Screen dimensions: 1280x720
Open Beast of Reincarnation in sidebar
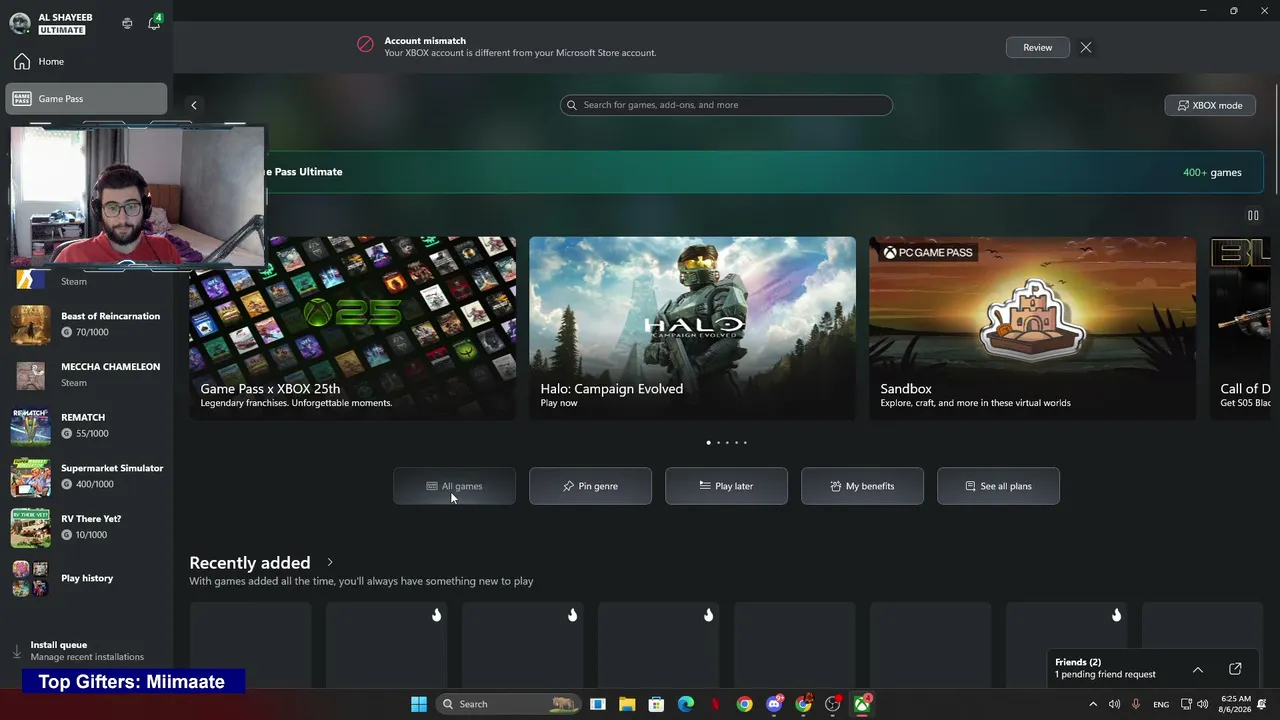click(x=86, y=324)
